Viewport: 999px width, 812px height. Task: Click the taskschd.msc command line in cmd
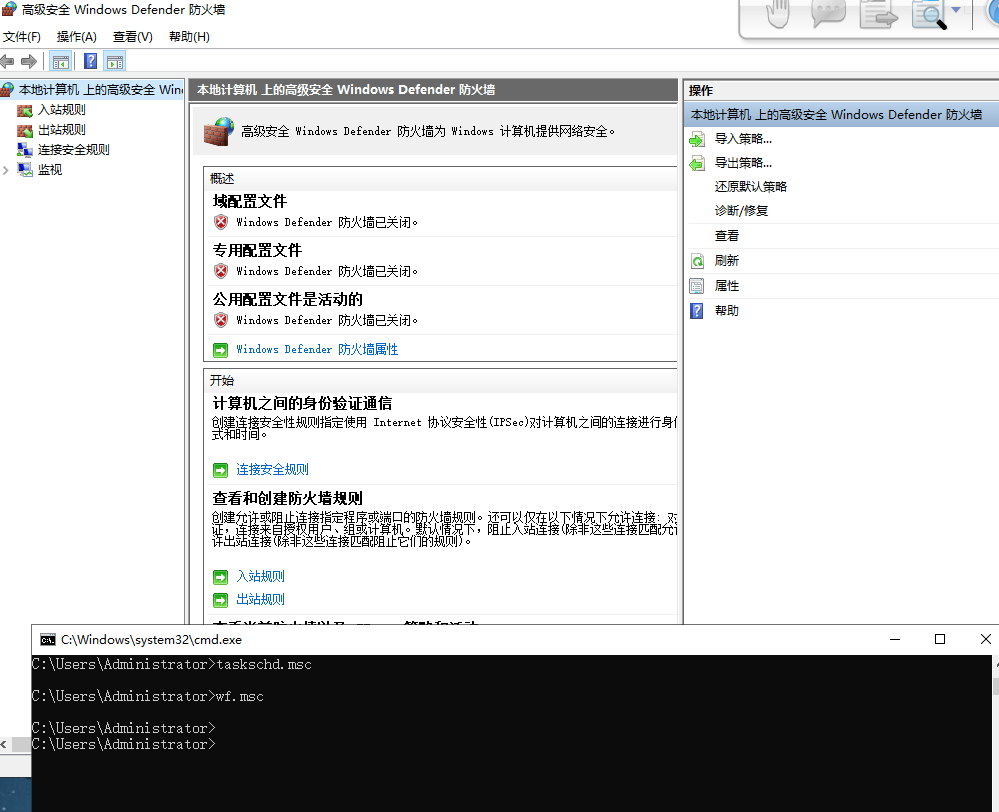point(171,665)
